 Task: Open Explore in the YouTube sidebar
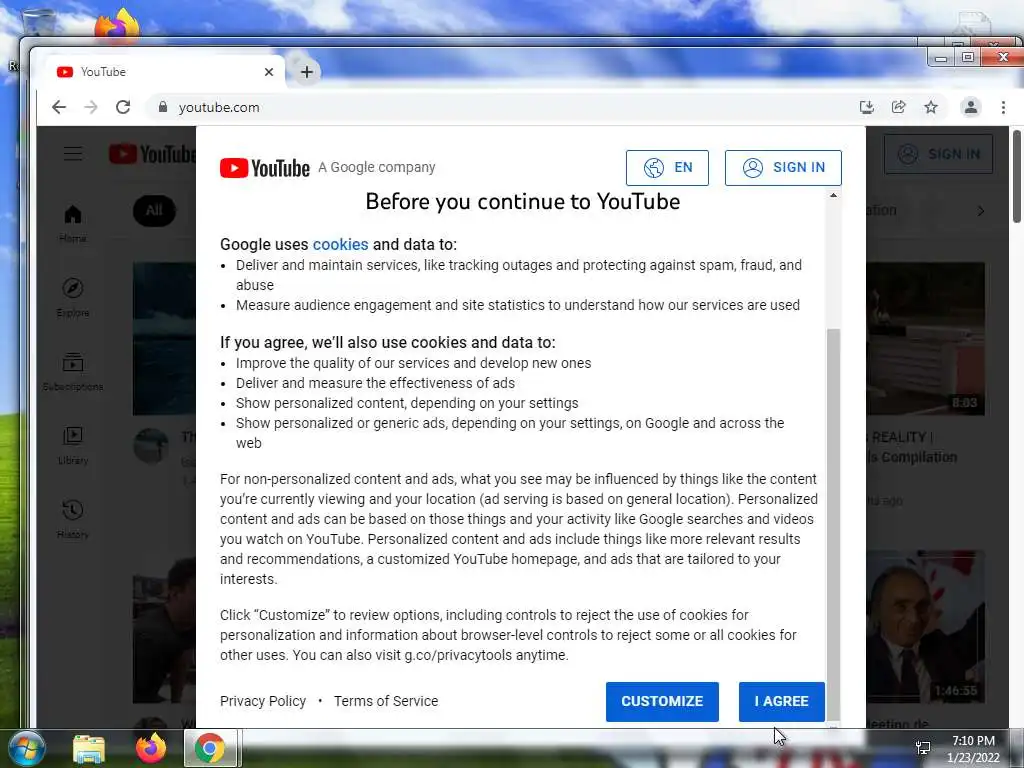point(72,298)
